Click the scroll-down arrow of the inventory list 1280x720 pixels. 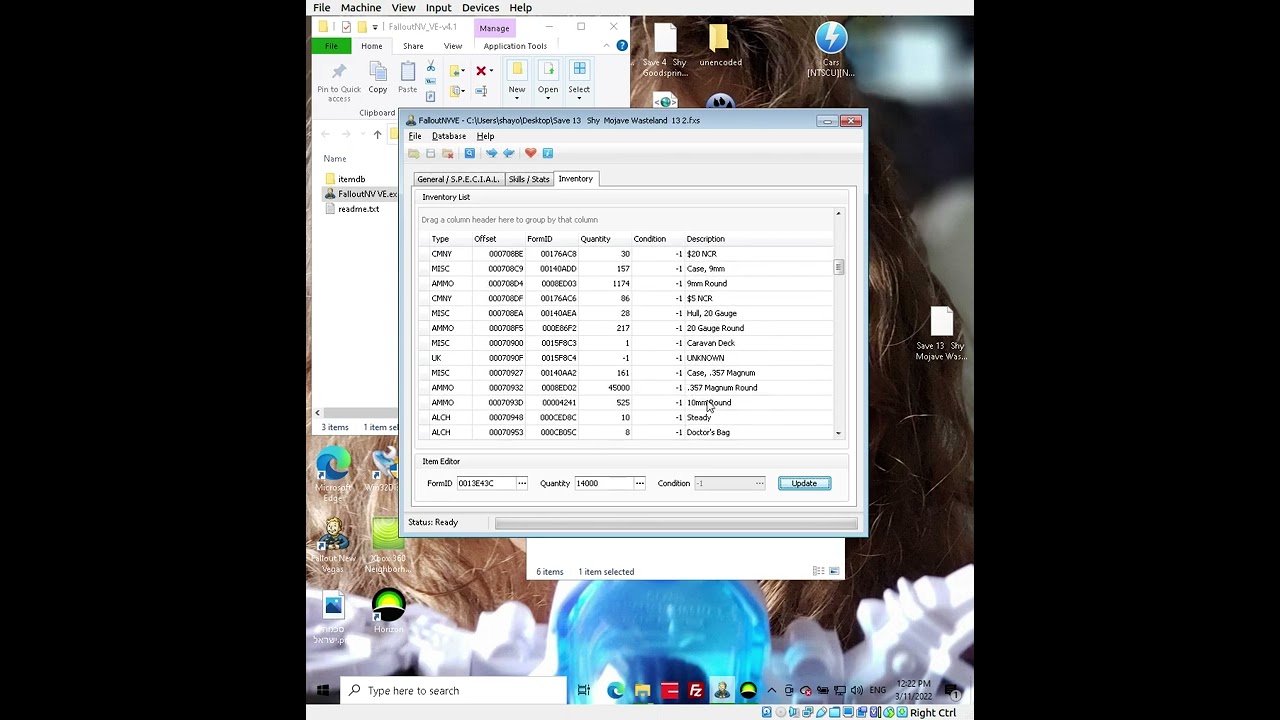(x=838, y=434)
